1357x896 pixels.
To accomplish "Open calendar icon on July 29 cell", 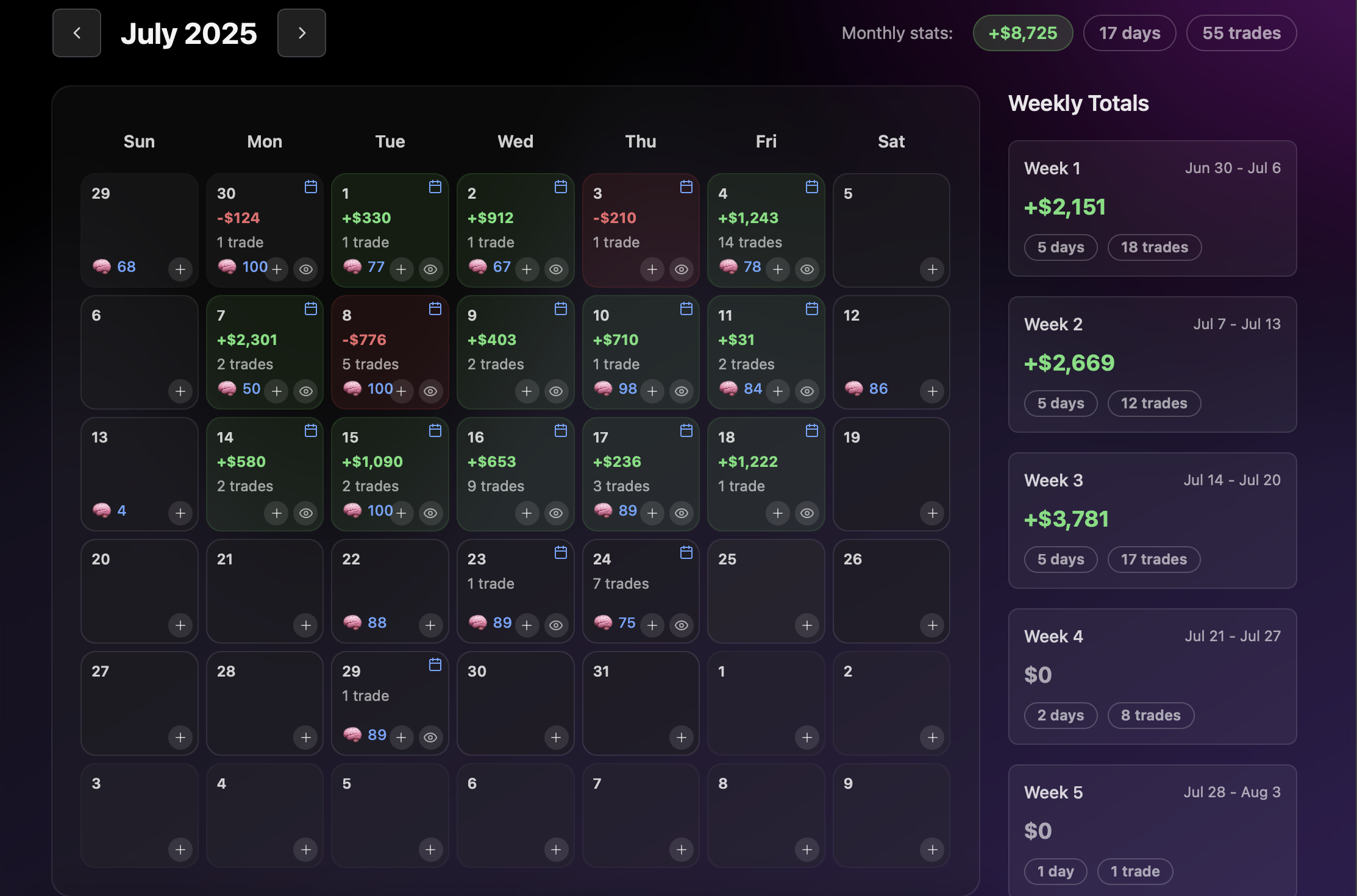I will coord(435,664).
